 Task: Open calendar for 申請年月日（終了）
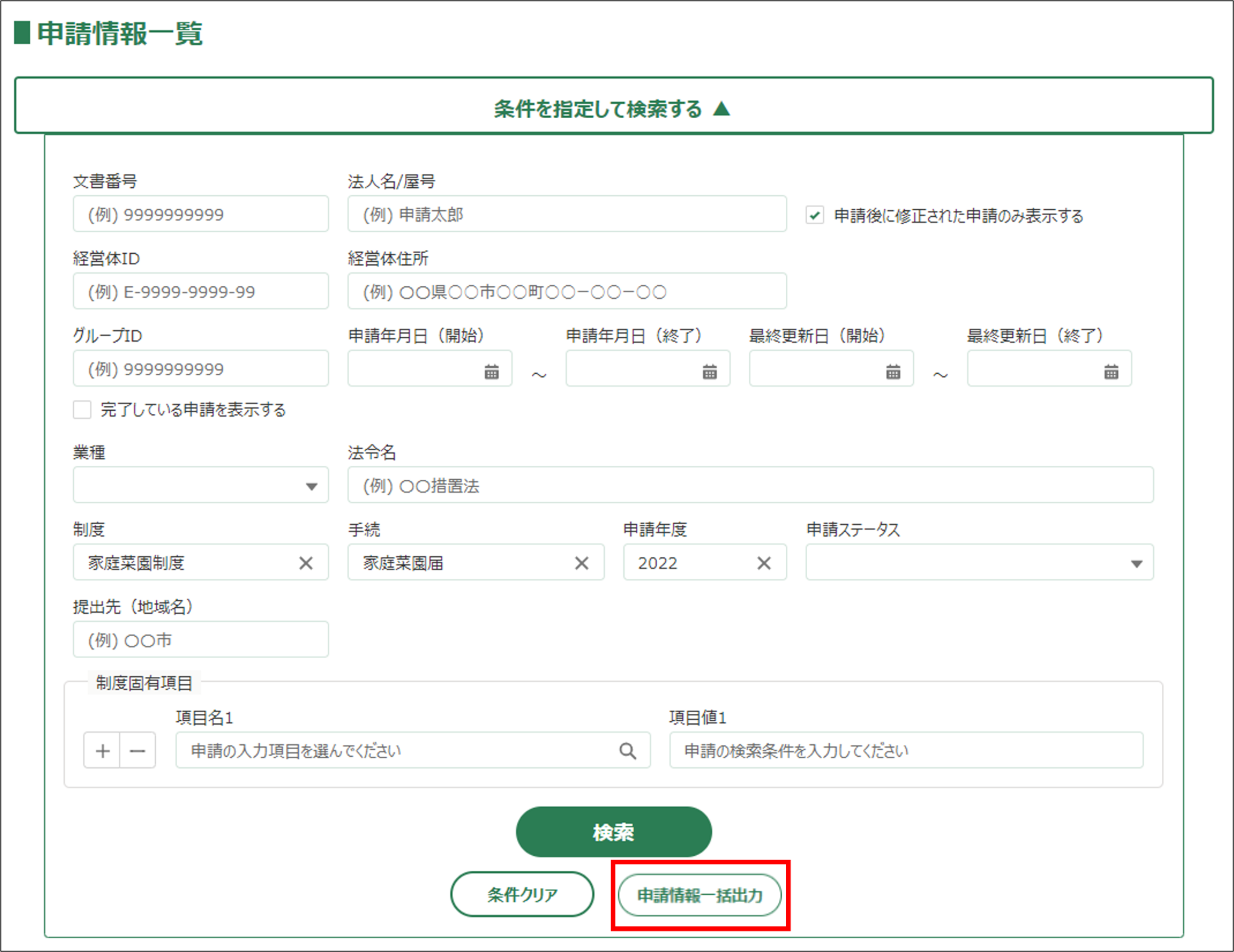[709, 372]
